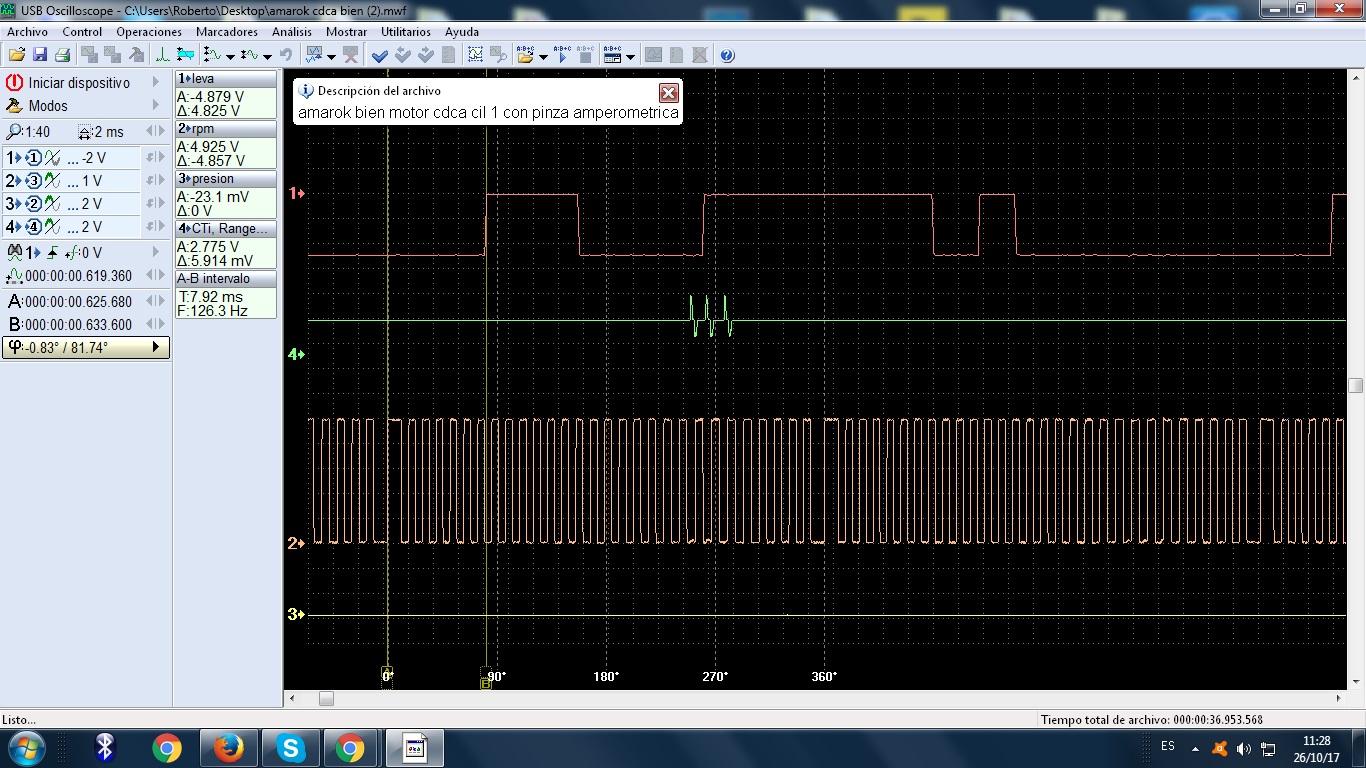Click the print icon in toolbar
Viewport: 1366px width, 768px height.
click(x=62, y=55)
